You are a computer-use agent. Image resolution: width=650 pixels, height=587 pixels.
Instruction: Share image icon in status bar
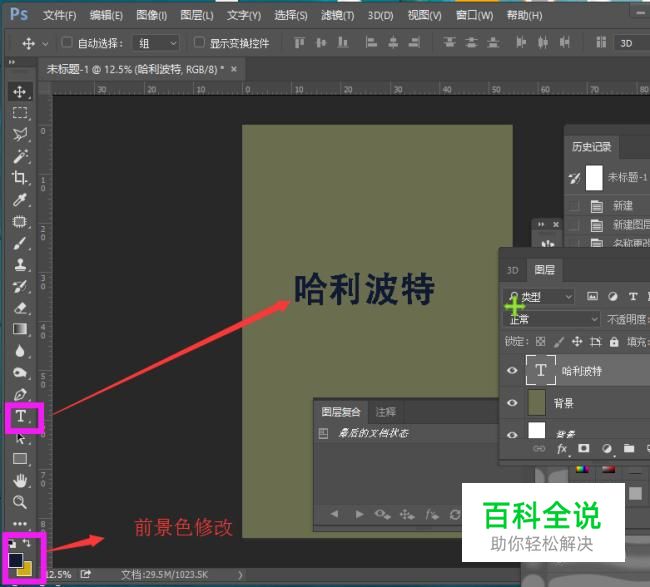pos(85,574)
